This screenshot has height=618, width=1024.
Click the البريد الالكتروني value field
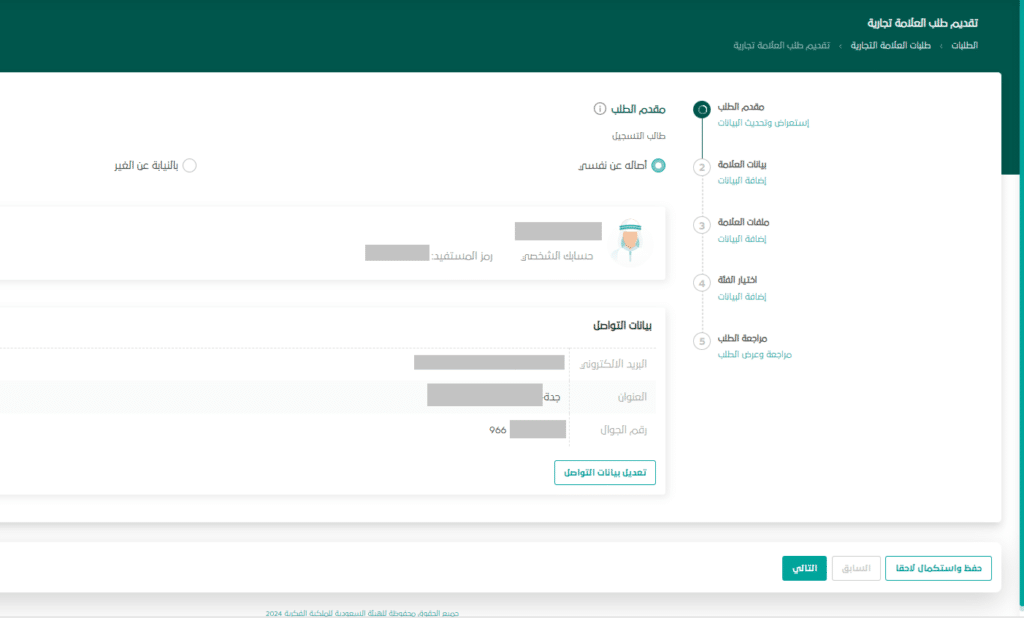[489, 363]
